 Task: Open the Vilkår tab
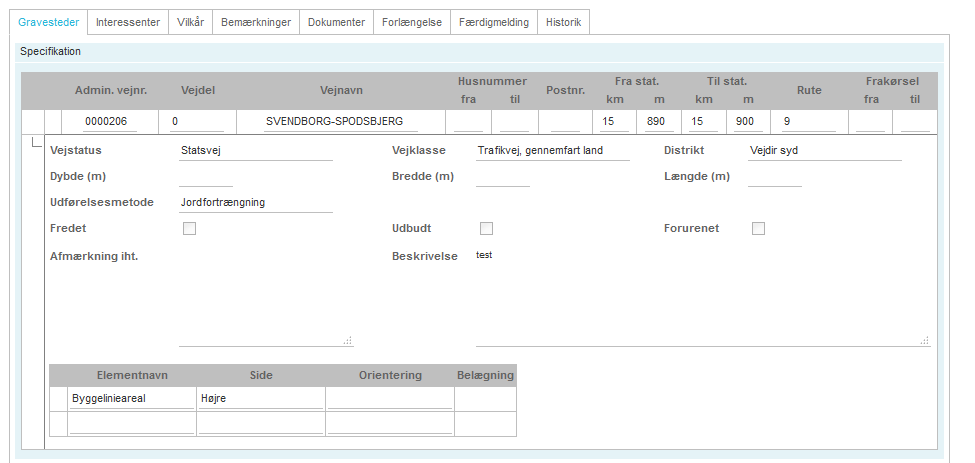(x=190, y=22)
